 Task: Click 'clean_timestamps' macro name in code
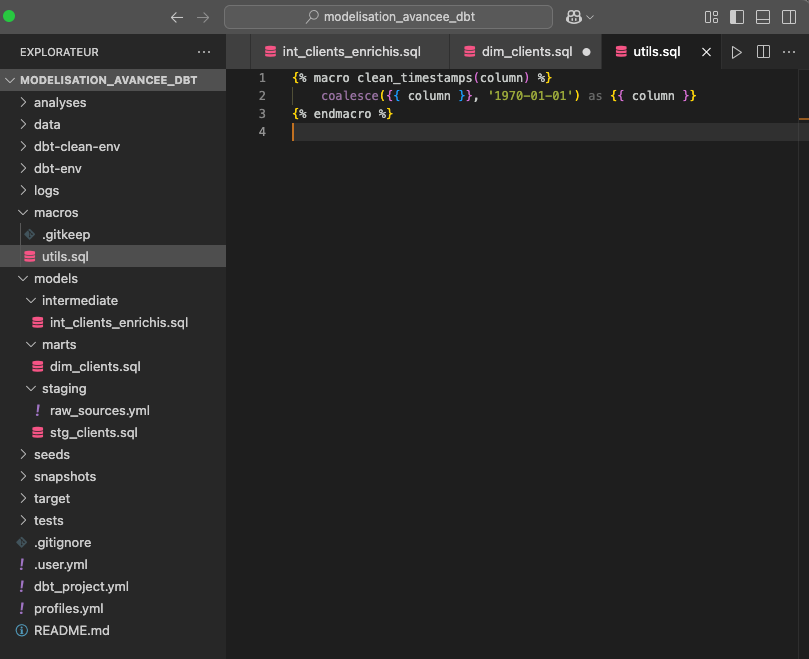click(415, 78)
